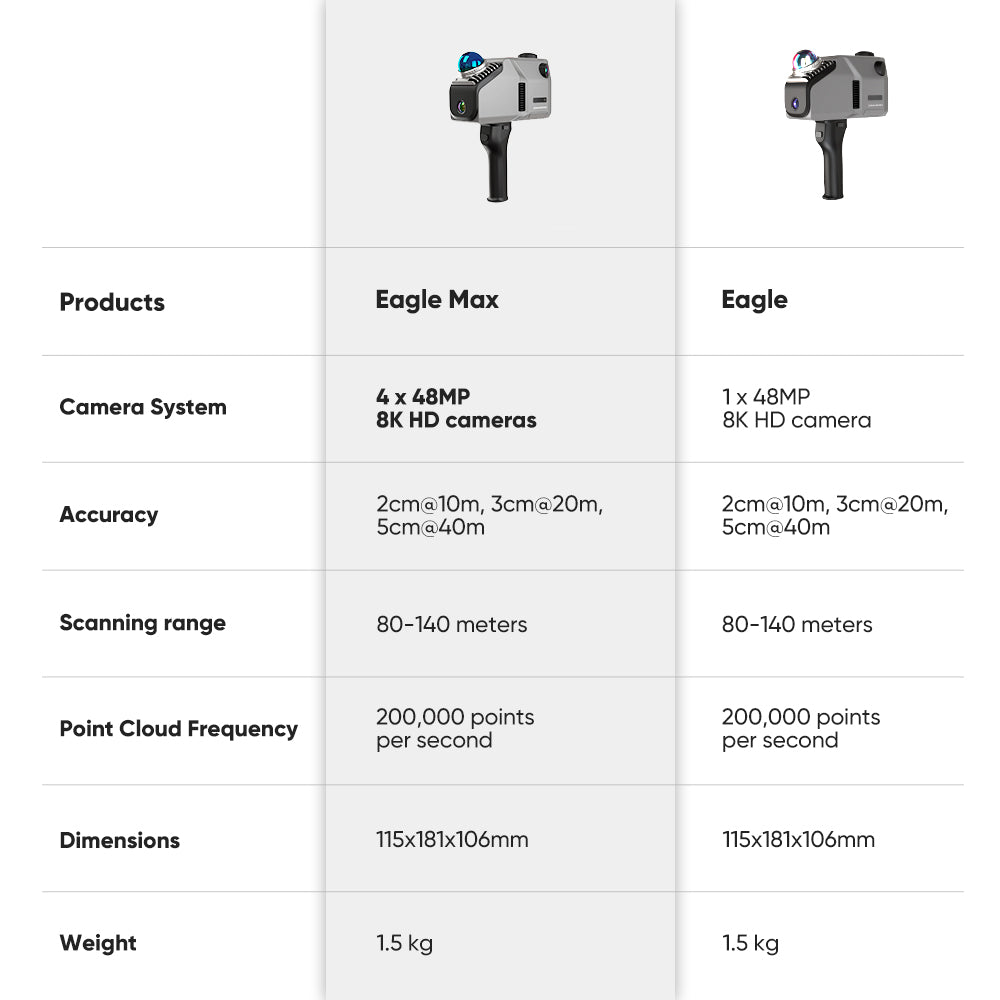Screen dimensions: 1000x1000
Task: Click the Dimensions row label
Action: pos(120,840)
